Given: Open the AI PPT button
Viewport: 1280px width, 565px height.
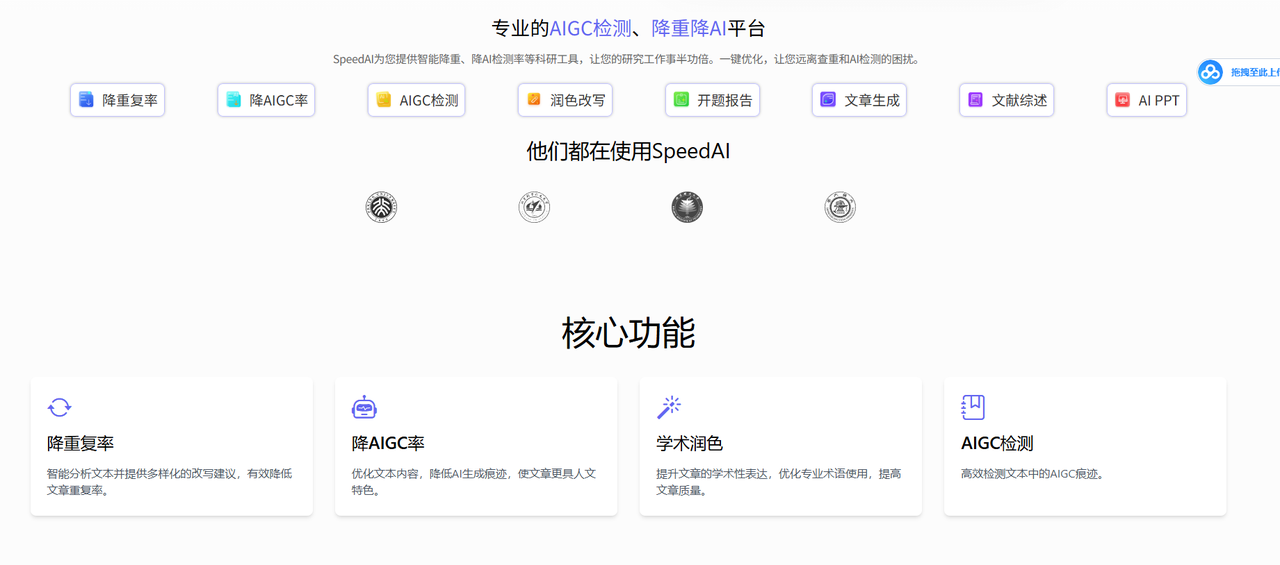Looking at the screenshot, I should tap(1147, 100).
